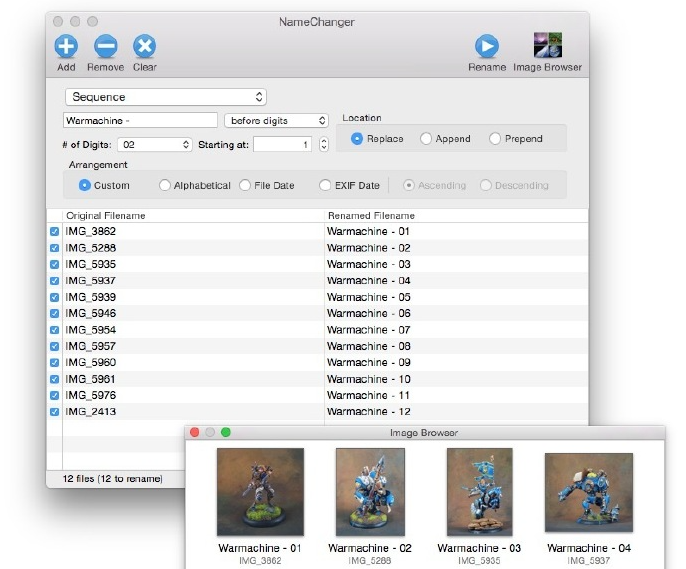Open the Image Browser toolbar icon
Viewport: 686px width, 569px height.
tap(548, 45)
